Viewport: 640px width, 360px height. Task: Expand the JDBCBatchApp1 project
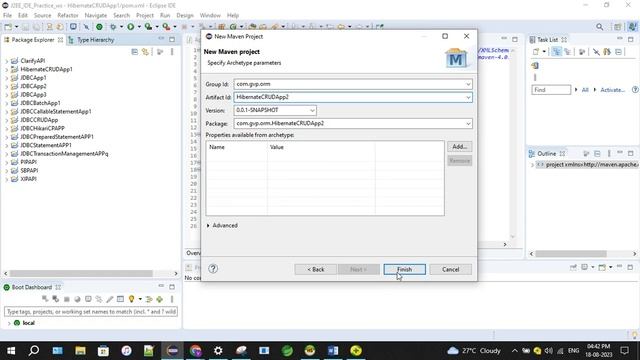pyautogui.click(x=7, y=103)
